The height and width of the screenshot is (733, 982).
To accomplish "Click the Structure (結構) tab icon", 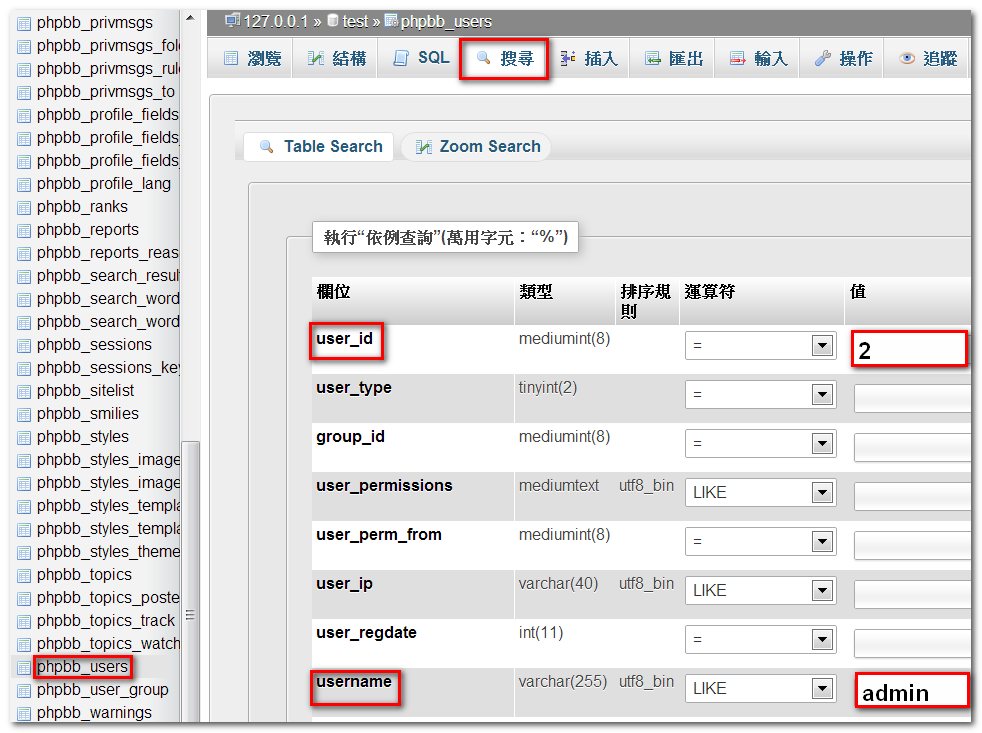I will pos(316,59).
